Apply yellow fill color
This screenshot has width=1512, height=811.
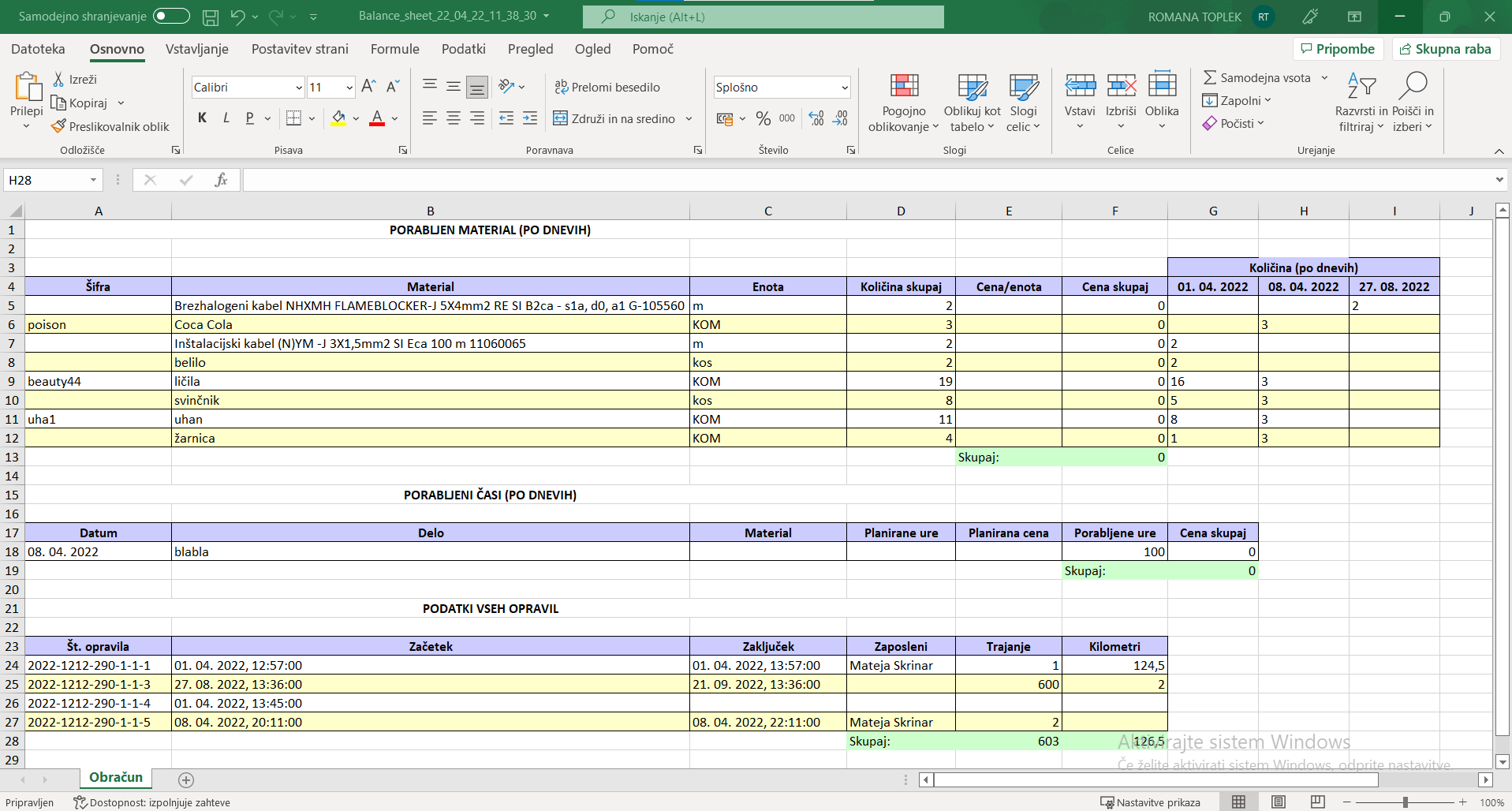pyautogui.click(x=338, y=118)
